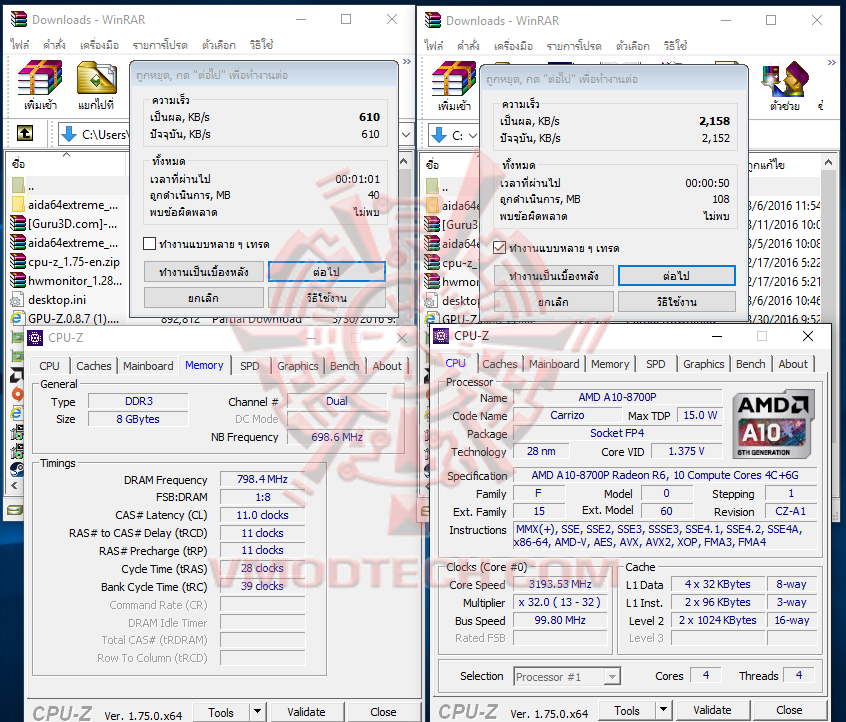Click Validate button in right CPU-Z

coord(712,711)
